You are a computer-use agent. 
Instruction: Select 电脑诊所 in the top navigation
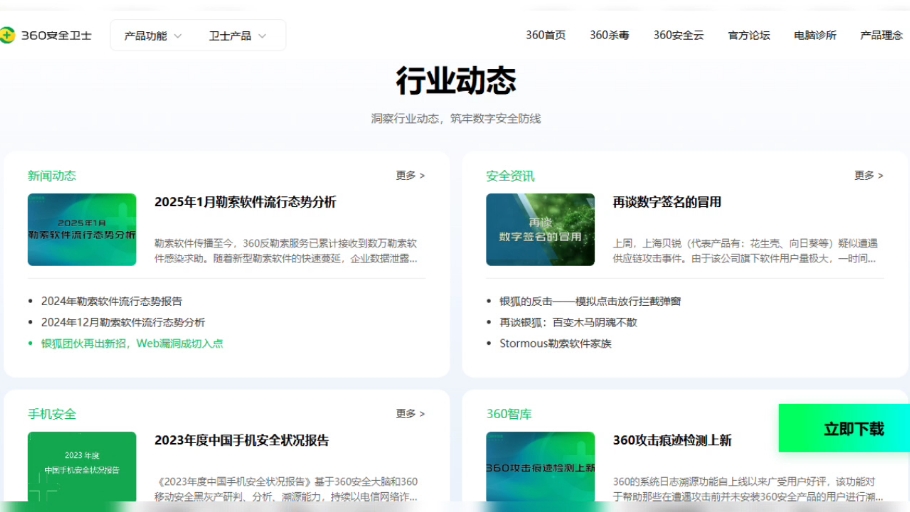(815, 35)
